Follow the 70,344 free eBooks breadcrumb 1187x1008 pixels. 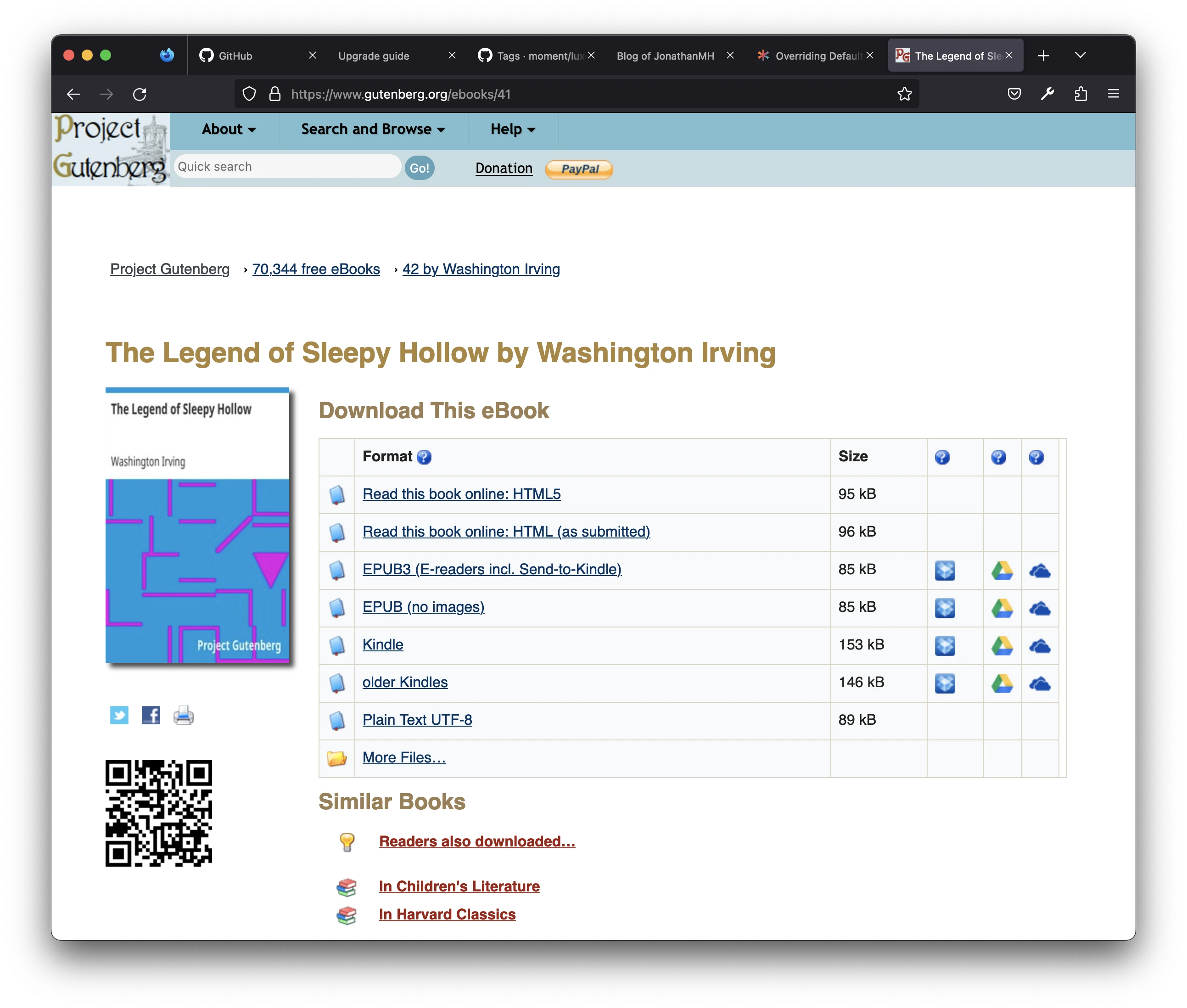(x=315, y=269)
